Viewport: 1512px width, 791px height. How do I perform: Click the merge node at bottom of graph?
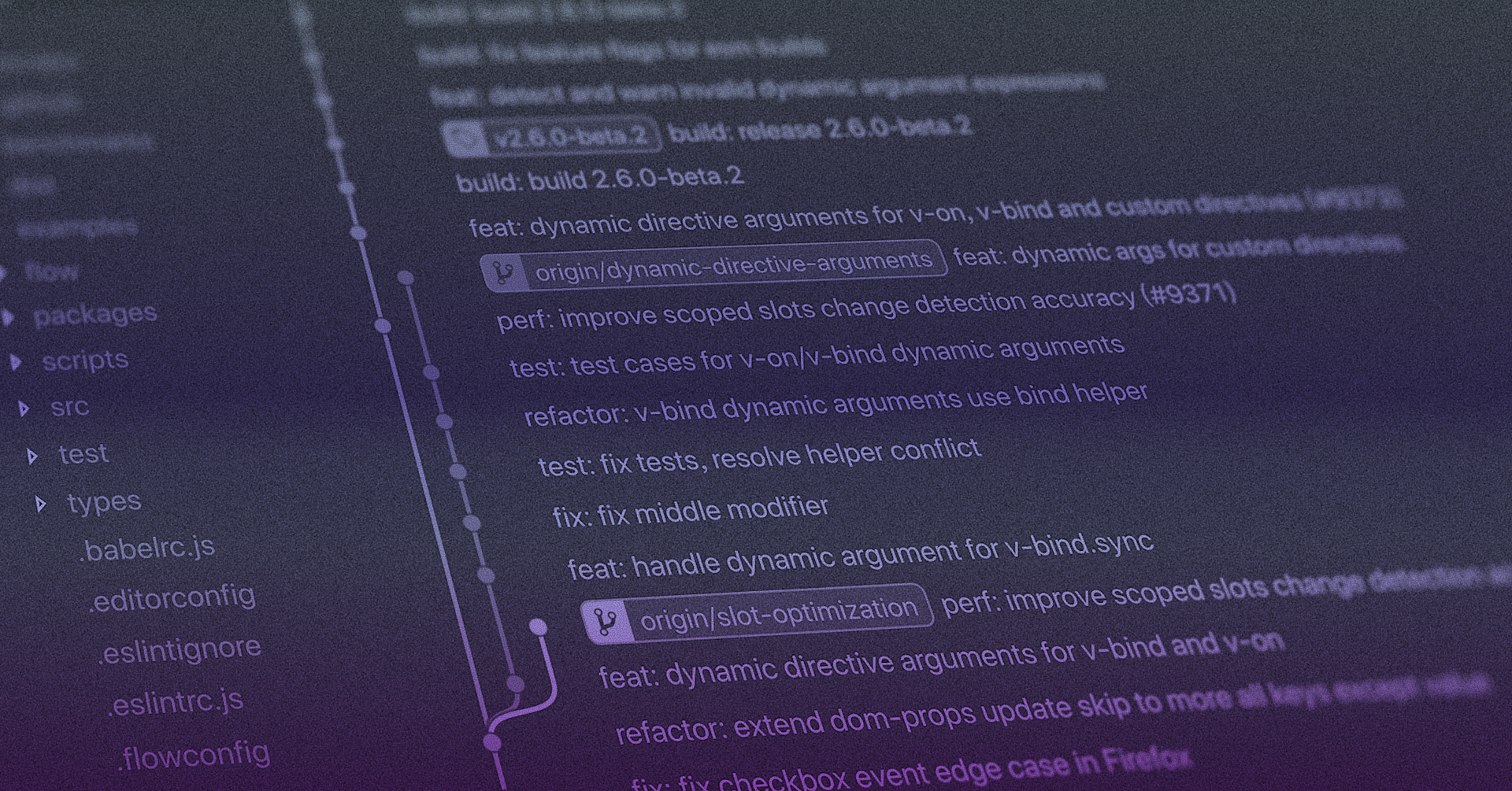[x=492, y=741]
